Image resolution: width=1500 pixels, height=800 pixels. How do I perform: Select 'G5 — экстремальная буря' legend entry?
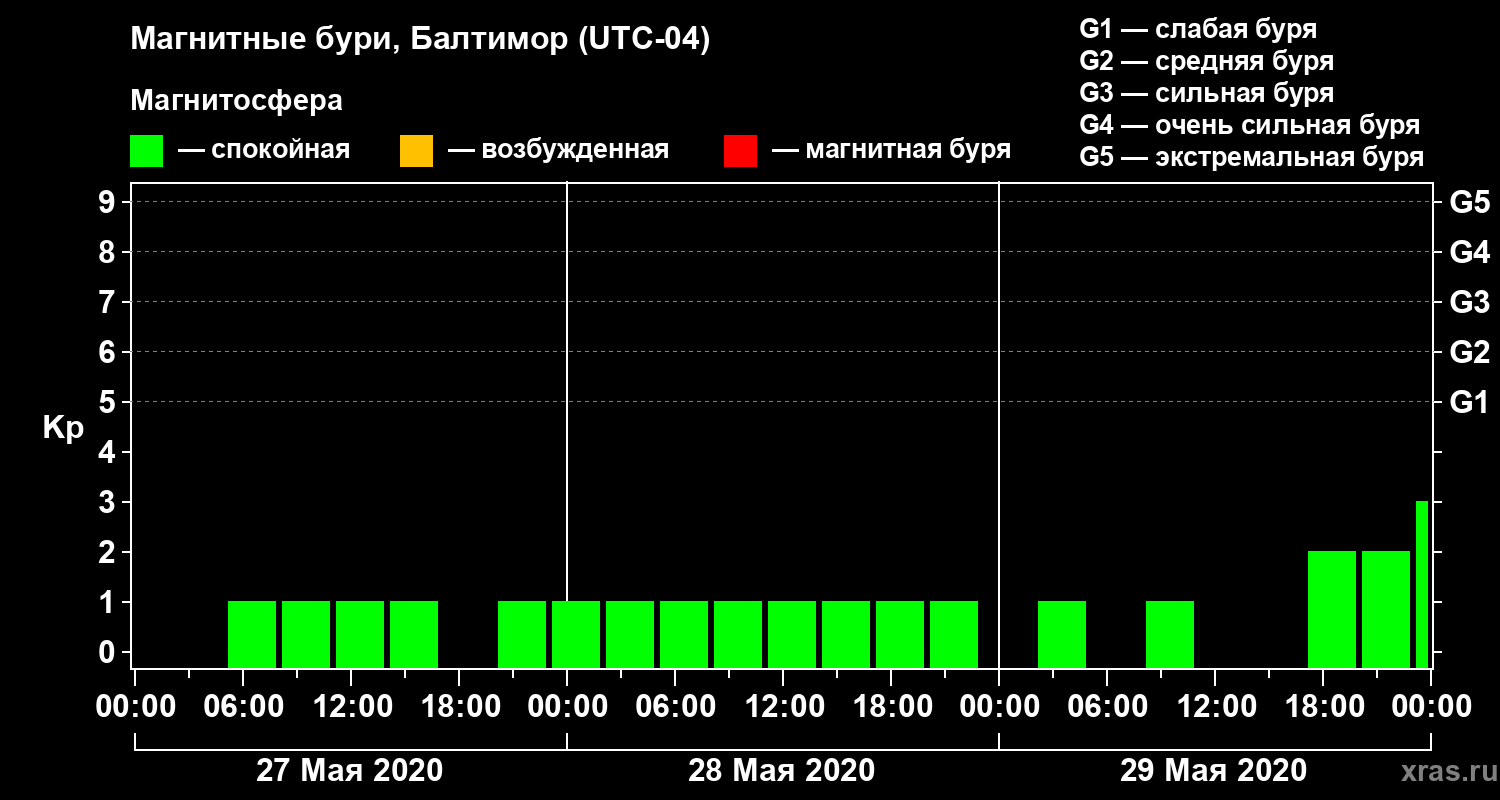click(x=1251, y=157)
